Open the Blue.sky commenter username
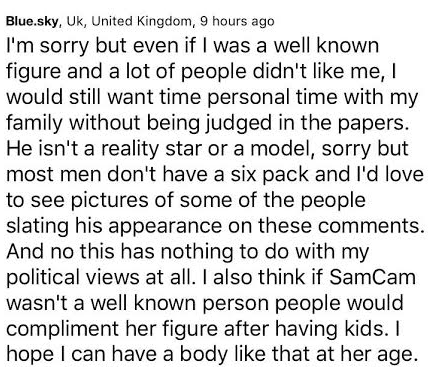Viewport: 430px width, 367px height. (x=33, y=21)
